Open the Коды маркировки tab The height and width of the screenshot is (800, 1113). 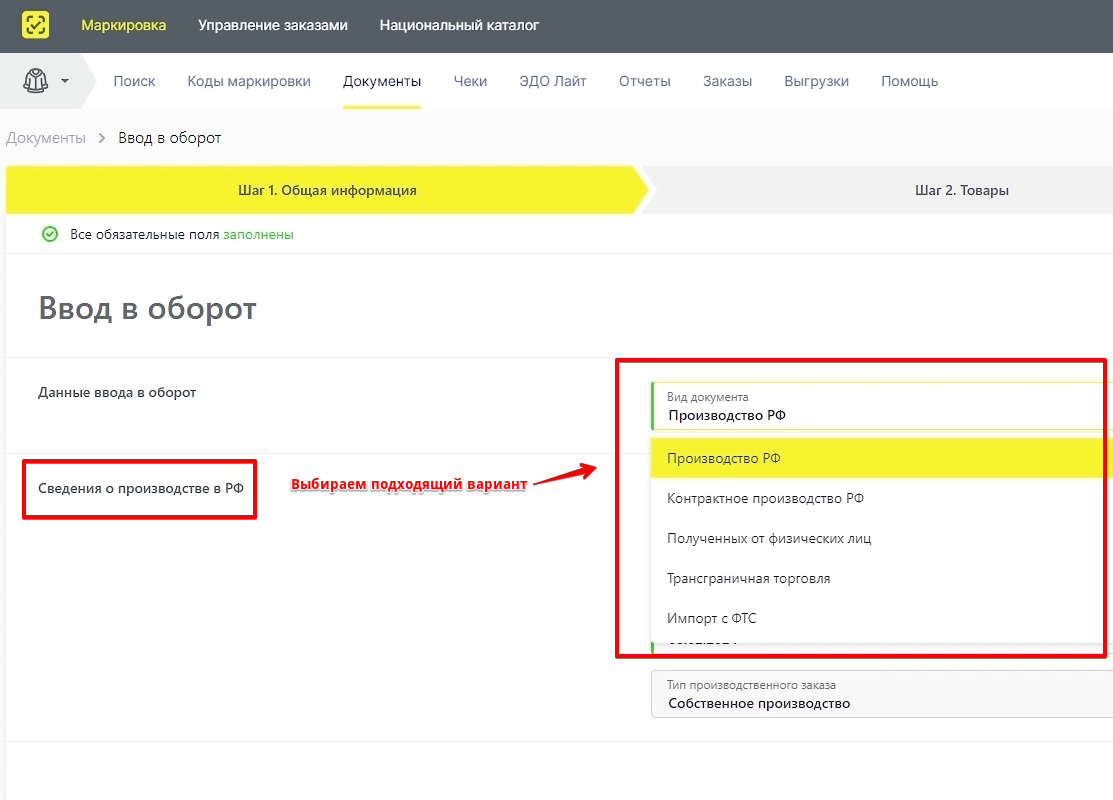pyautogui.click(x=249, y=82)
